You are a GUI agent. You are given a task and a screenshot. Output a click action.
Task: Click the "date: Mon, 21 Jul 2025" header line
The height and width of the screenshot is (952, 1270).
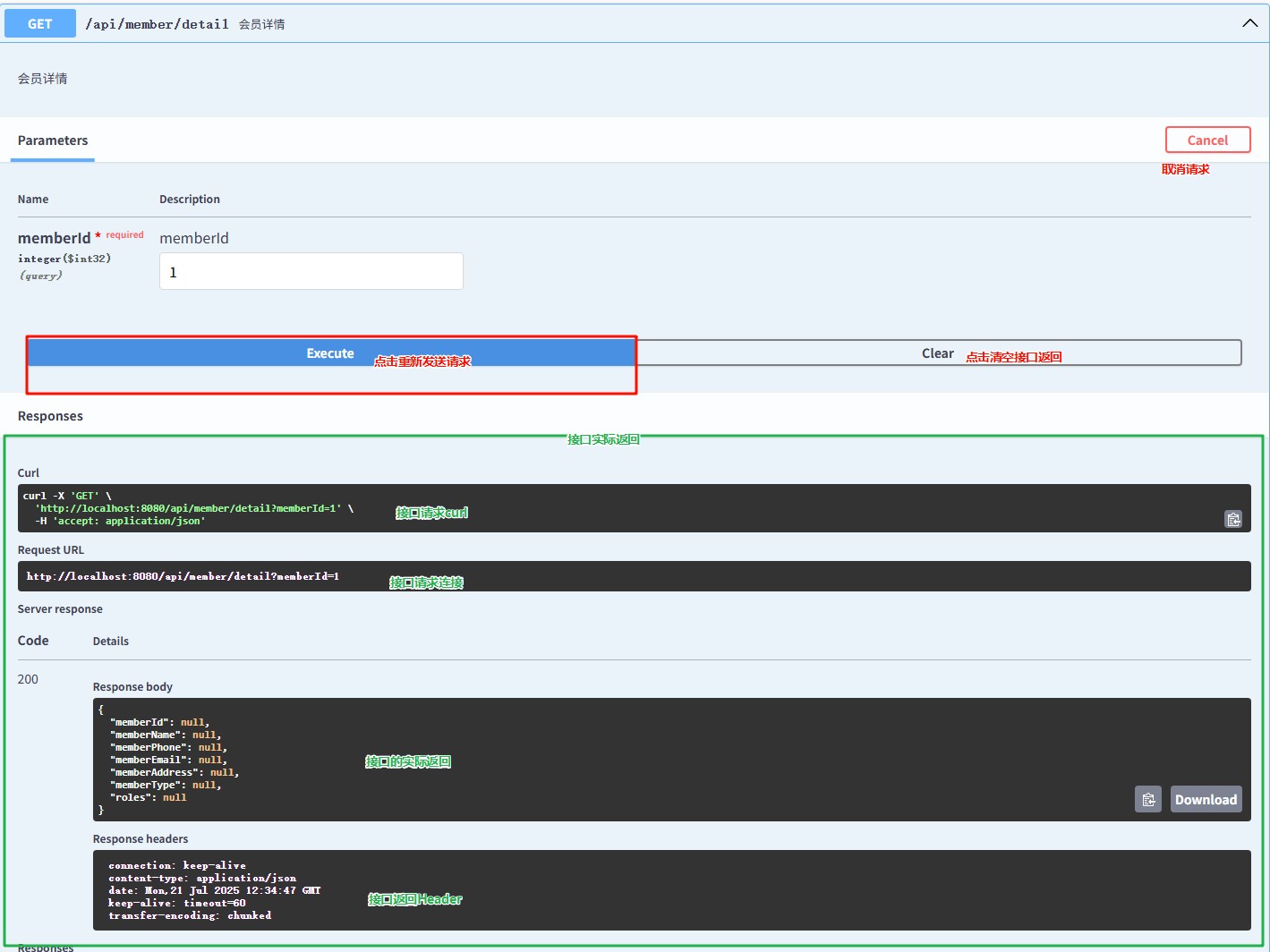[215, 890]
